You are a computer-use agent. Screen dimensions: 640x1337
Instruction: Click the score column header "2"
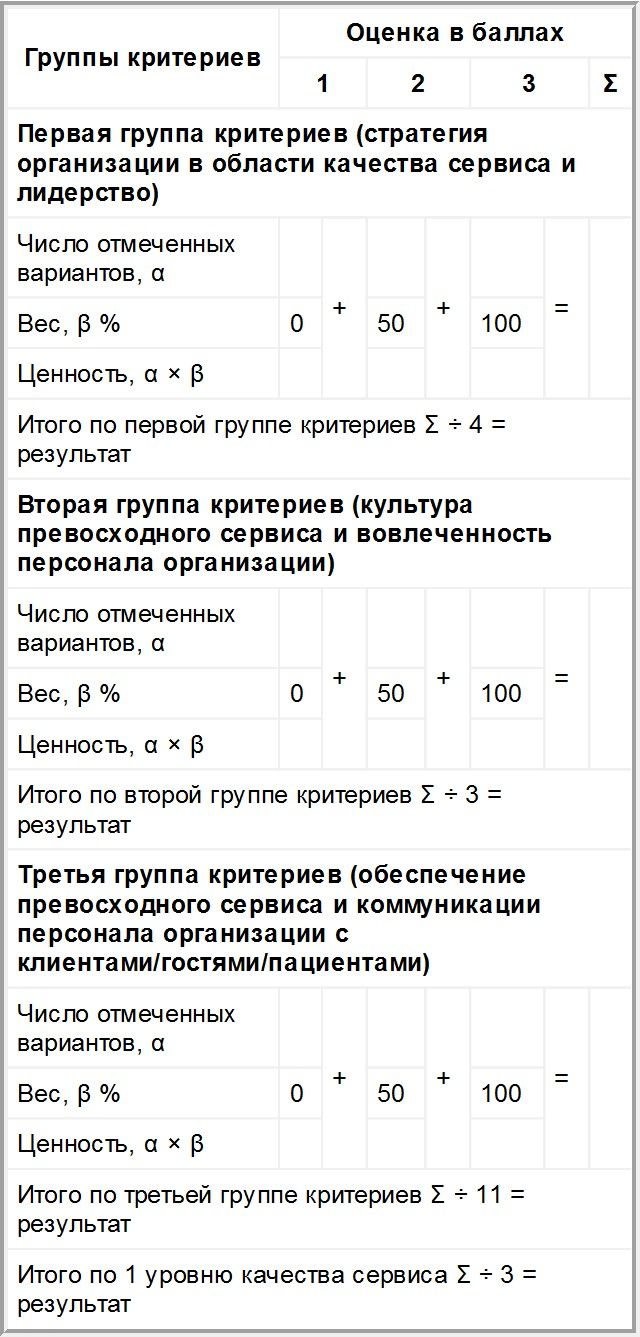point(417,84)
